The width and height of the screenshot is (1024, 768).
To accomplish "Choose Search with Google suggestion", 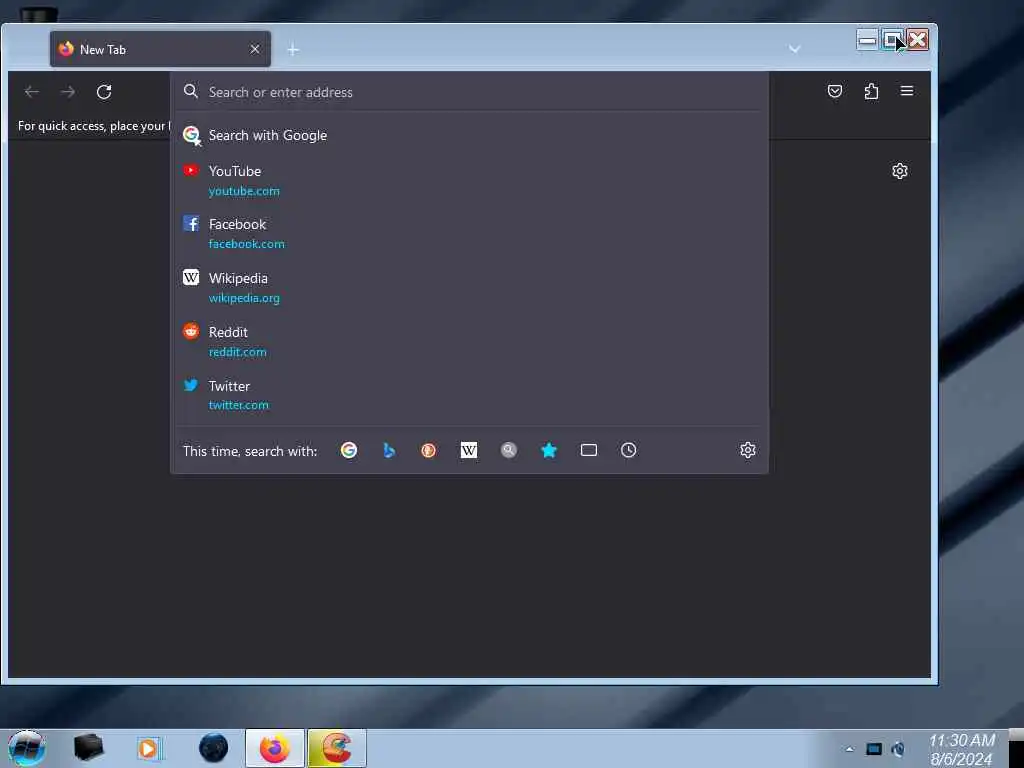I will pyautogui.click(x=469, y=135).
